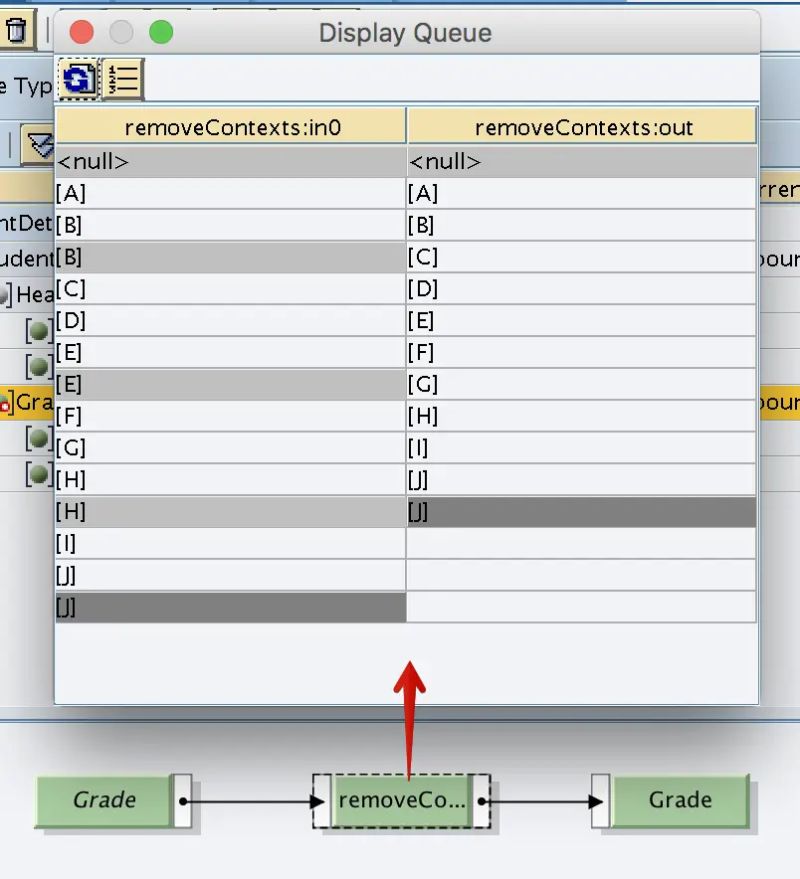This screenshot has height=879, width=800.
Task: Select the removeContexts:in0 column header
Action: 230,124
